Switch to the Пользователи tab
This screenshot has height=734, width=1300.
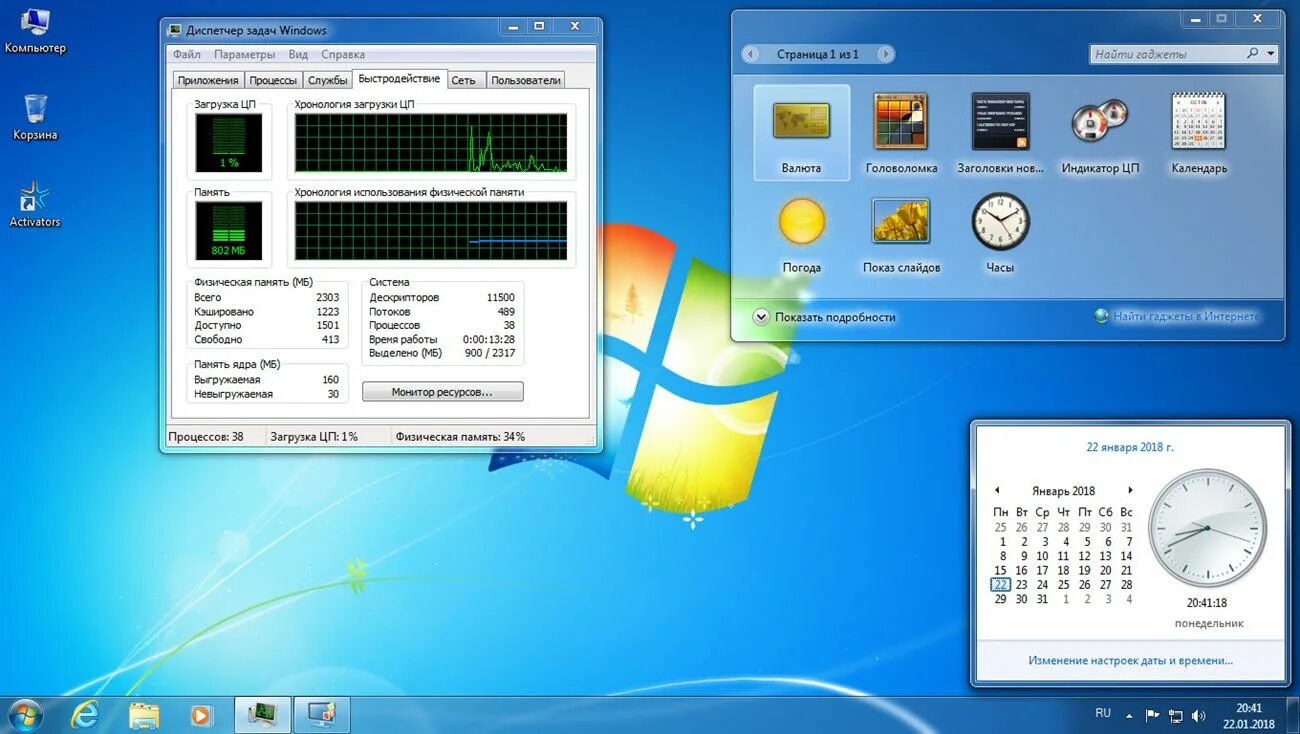[x=527, y=80]
